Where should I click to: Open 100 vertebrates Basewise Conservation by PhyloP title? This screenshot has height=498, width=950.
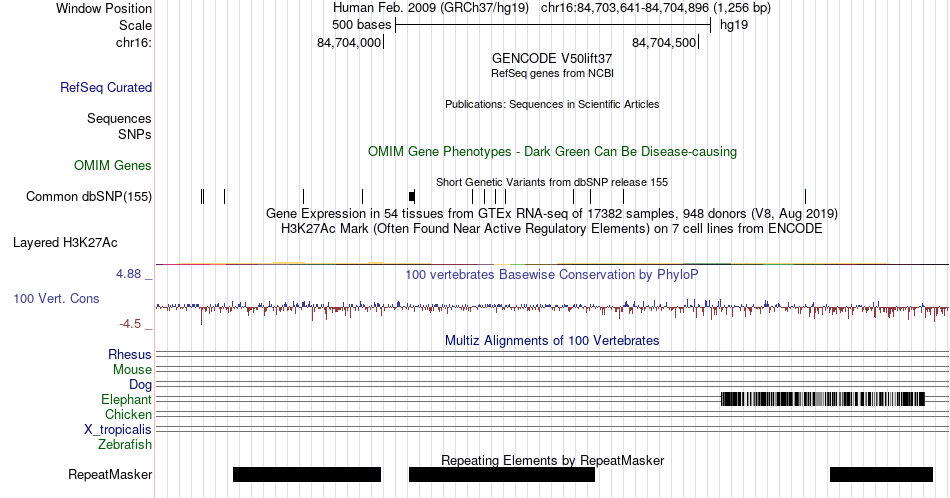552,274
